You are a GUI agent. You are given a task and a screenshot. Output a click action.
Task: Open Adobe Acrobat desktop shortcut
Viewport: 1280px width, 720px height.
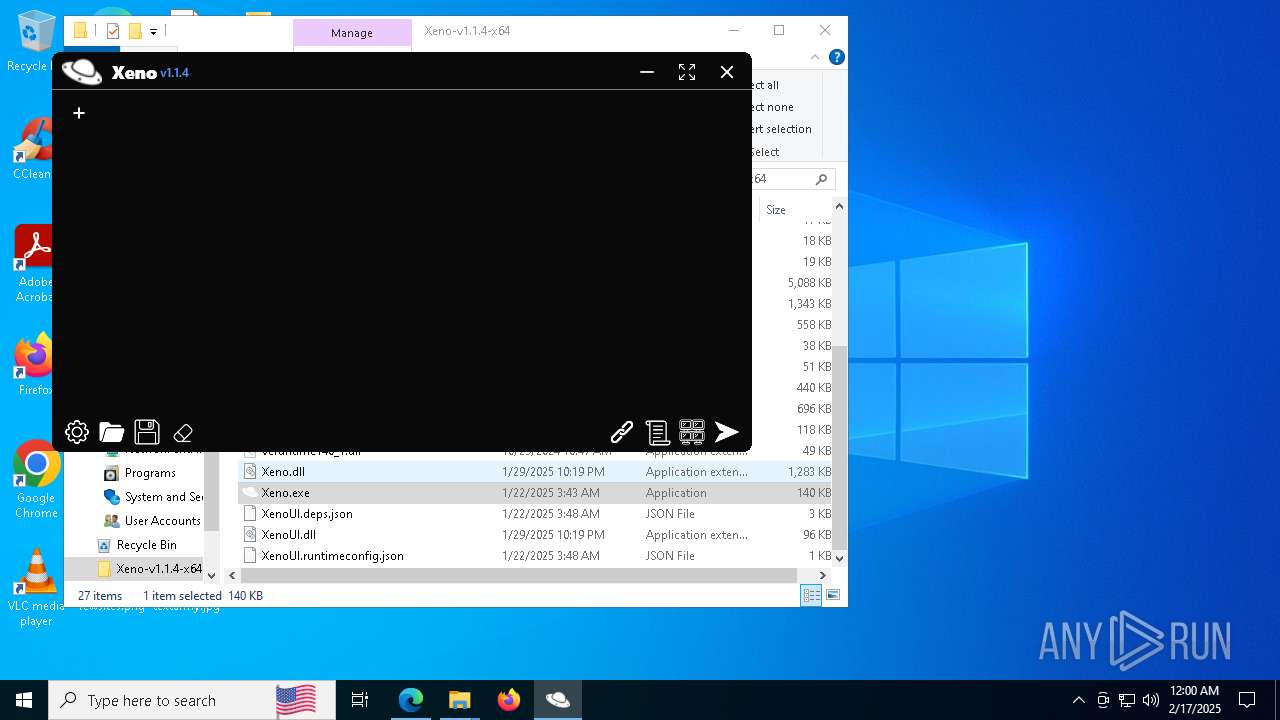tap(36, 263)
